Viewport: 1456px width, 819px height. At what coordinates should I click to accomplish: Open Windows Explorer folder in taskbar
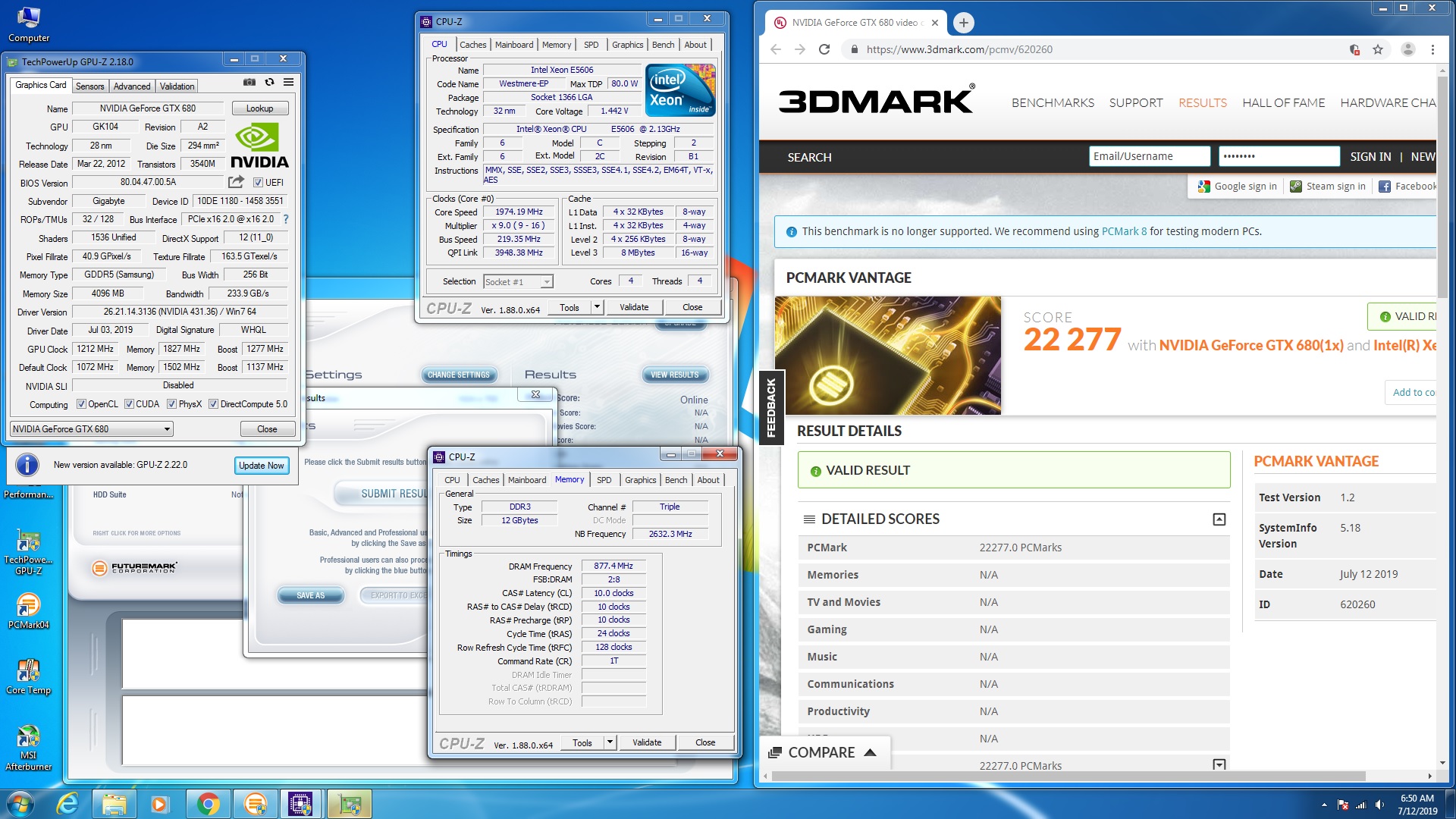pos(114,804)
